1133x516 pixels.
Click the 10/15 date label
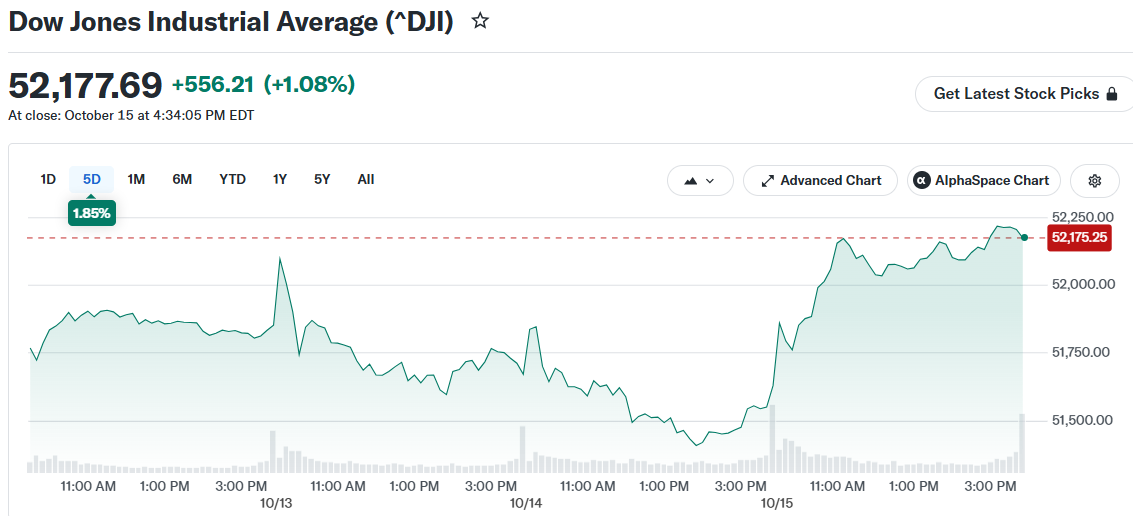pyautogui.click(x=778, y=502)
